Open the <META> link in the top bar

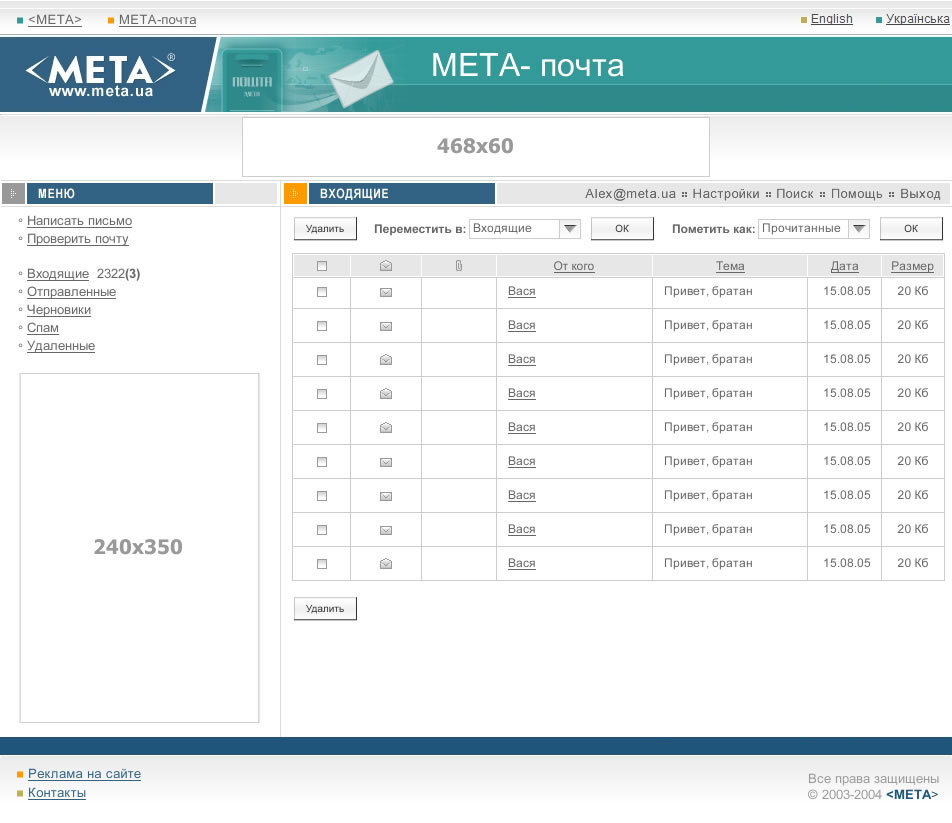pos(55,20)
